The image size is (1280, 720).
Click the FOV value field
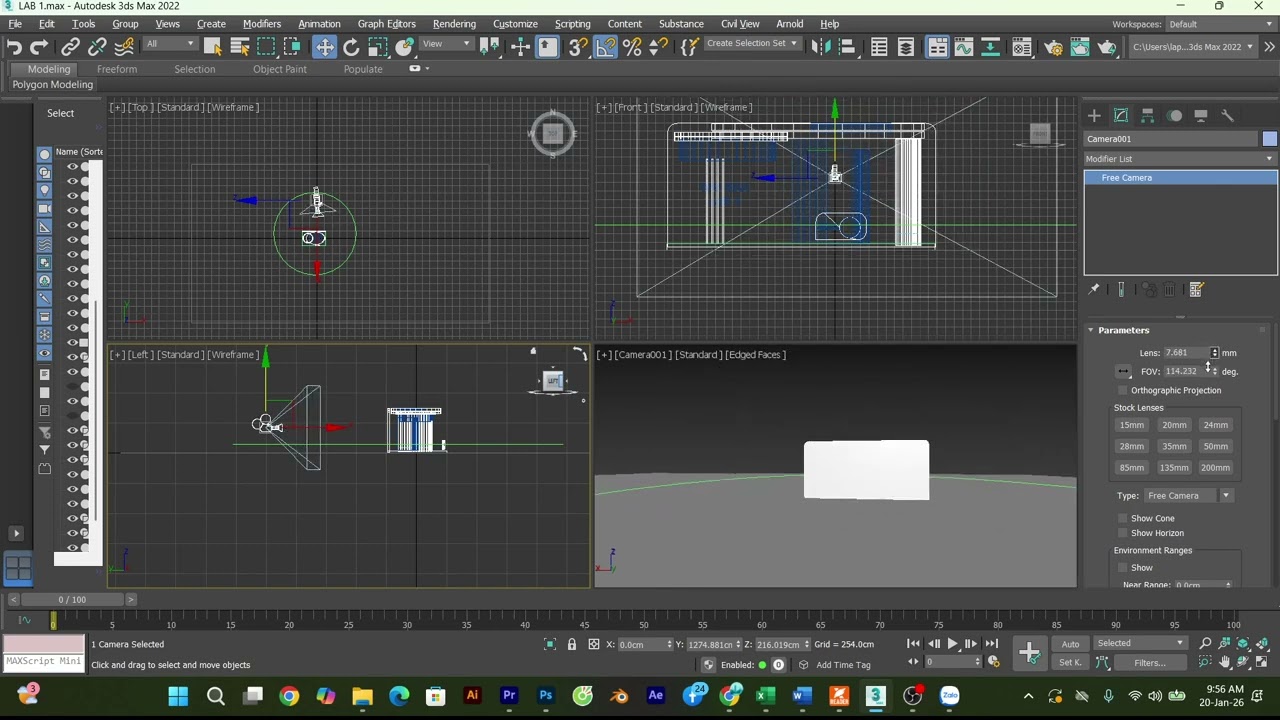click(1186, 372)
